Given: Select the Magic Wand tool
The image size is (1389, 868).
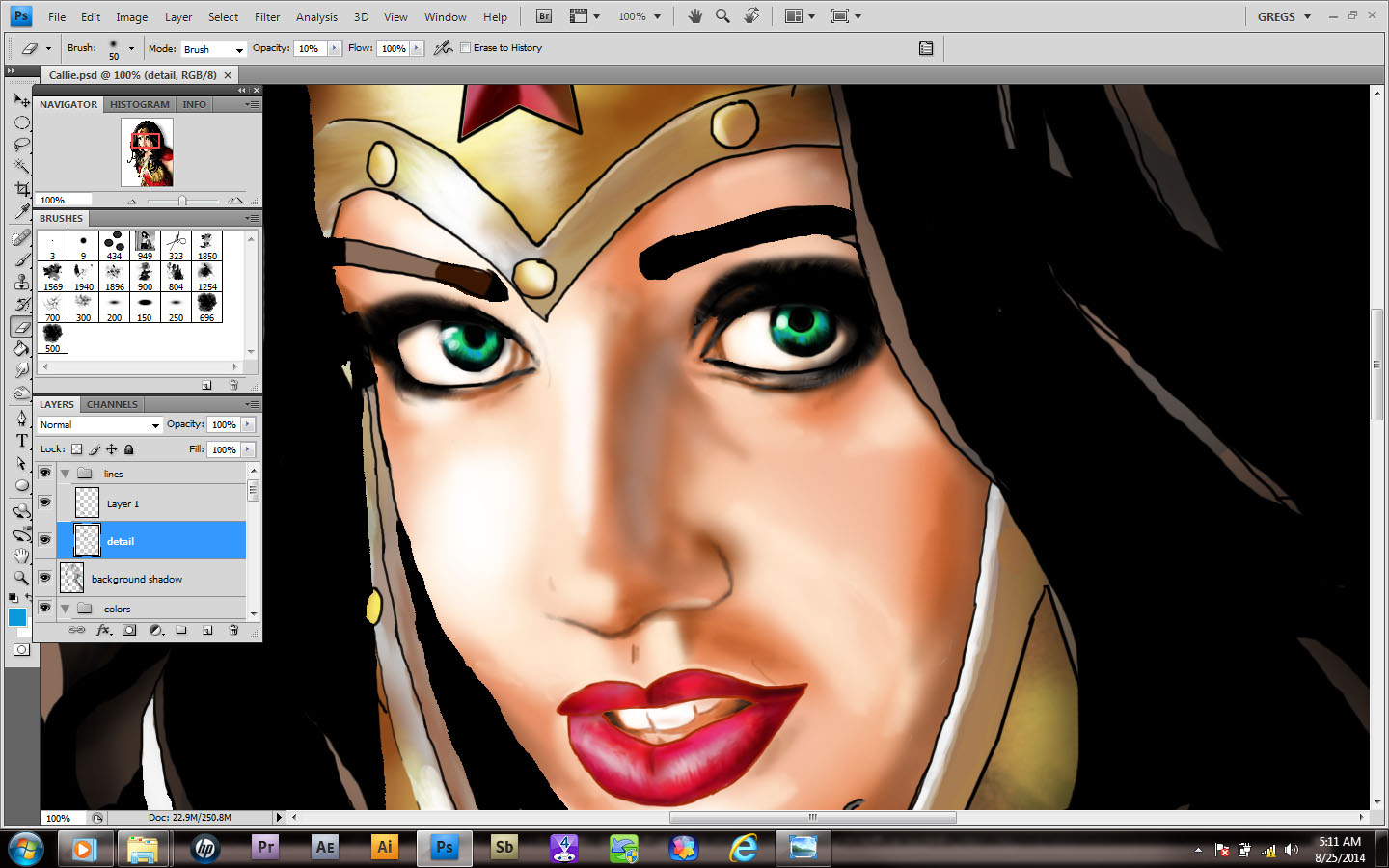Looking at the screenshot, I should click(x=21, y=167).
